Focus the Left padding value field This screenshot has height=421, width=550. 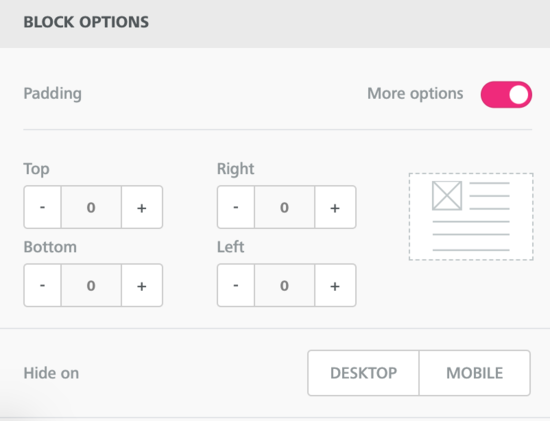285,285
